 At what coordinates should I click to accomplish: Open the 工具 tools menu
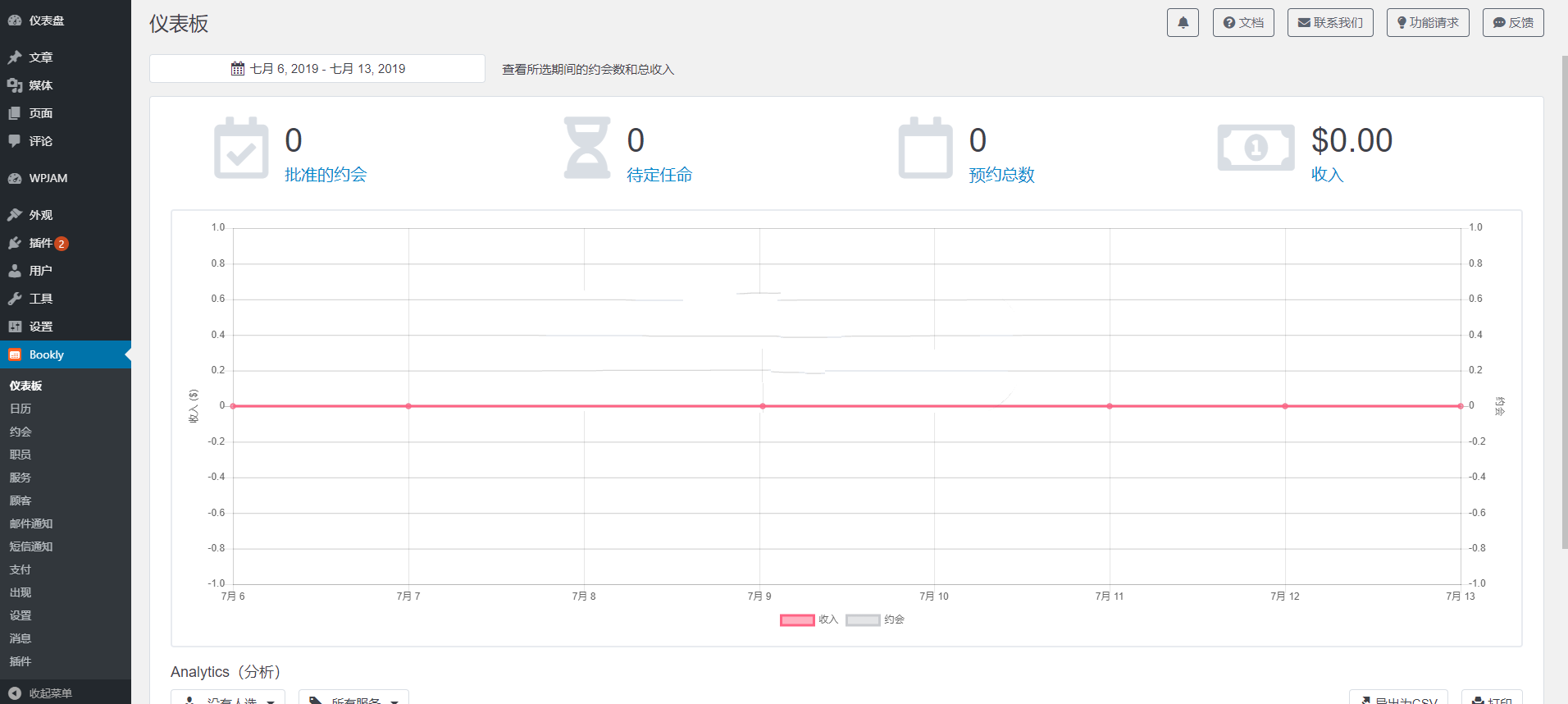point(41,299)
